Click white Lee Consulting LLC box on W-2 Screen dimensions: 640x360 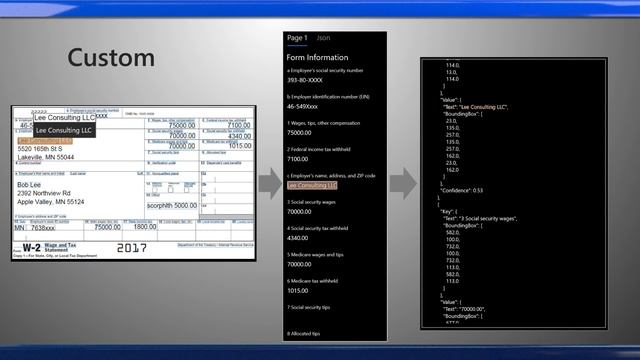coord(64,118)
